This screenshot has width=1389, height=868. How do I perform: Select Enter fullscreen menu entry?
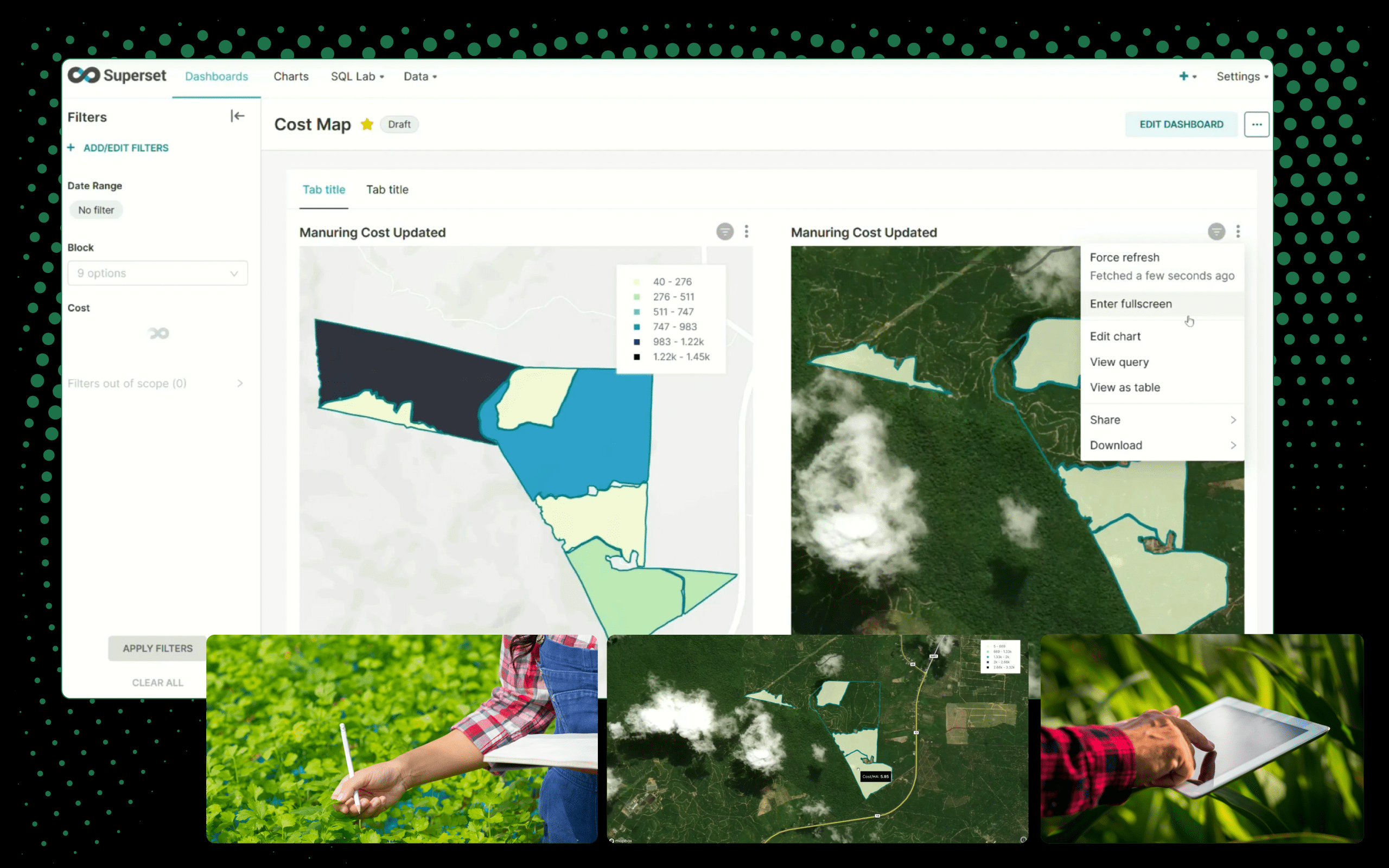coord(1130,304)
